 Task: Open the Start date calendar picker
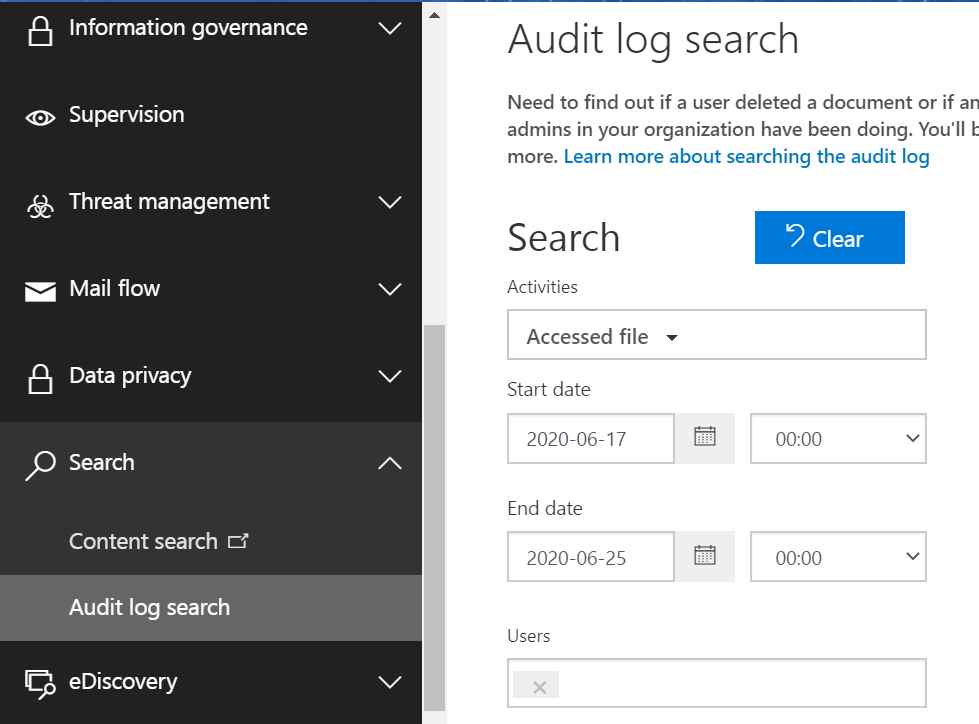pyautogui.click(x=705, y=438)
